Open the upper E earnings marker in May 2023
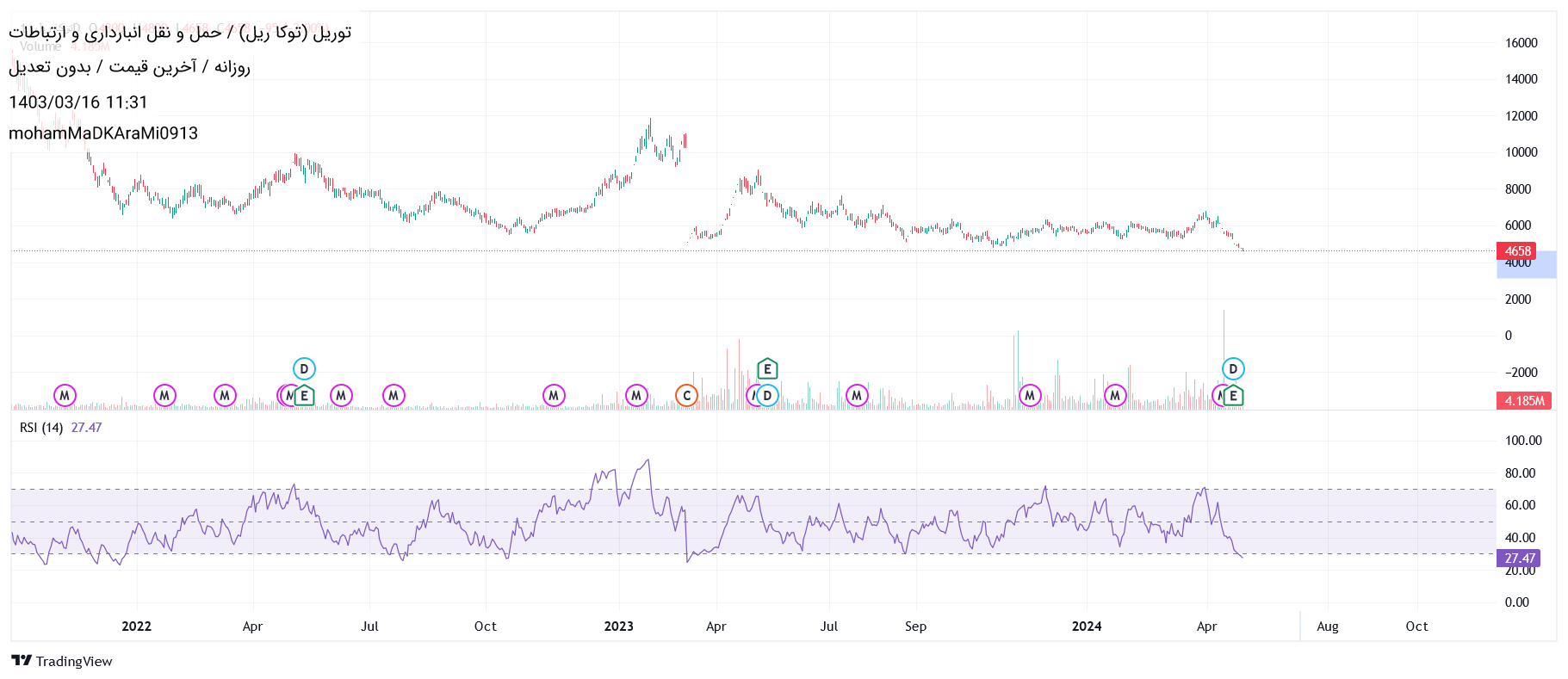Image resolution: width=1568 pixels, height=679 pixels. pyautogui.click(x=767, y=369)
